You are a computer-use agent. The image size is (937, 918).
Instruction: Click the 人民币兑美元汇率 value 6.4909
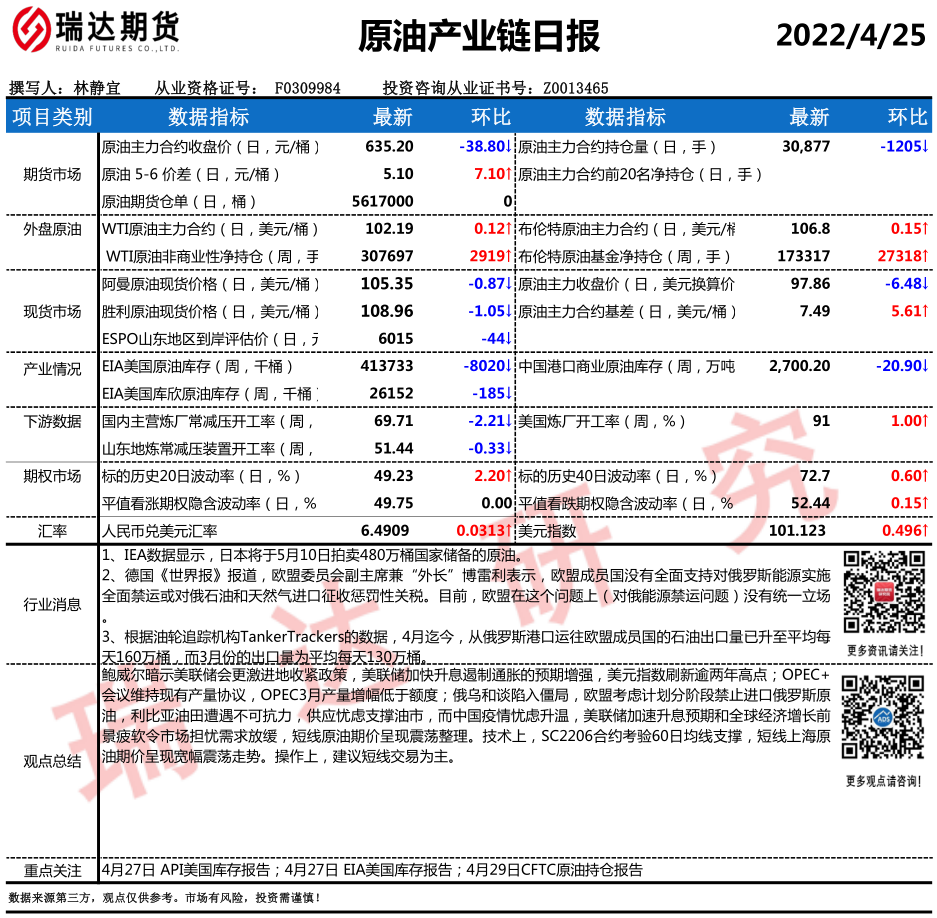(385, 530)
